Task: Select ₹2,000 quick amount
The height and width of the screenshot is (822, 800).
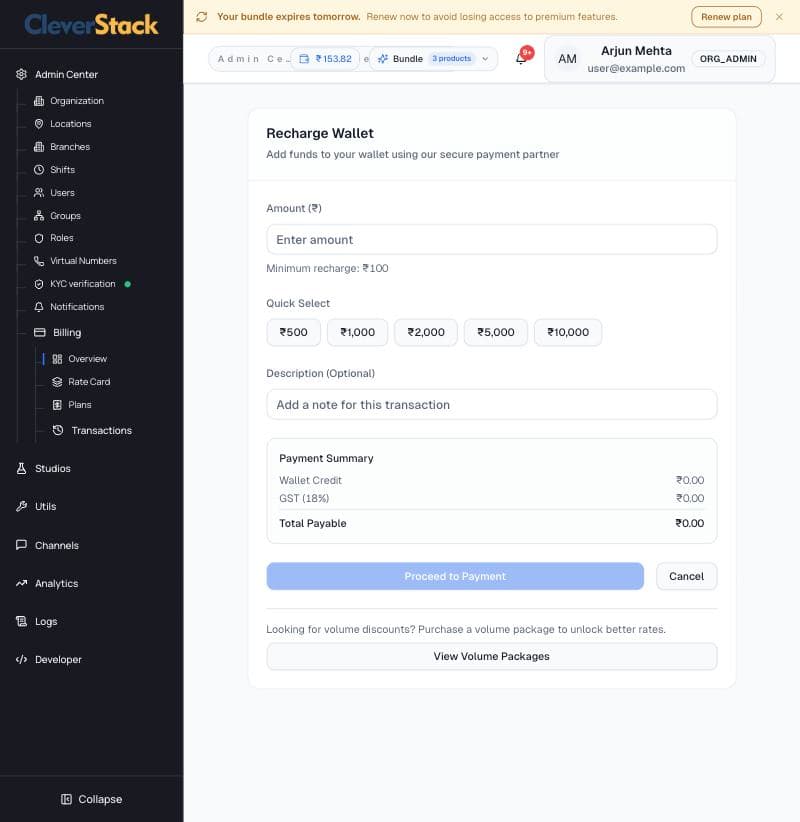Action: pos(426,332)
